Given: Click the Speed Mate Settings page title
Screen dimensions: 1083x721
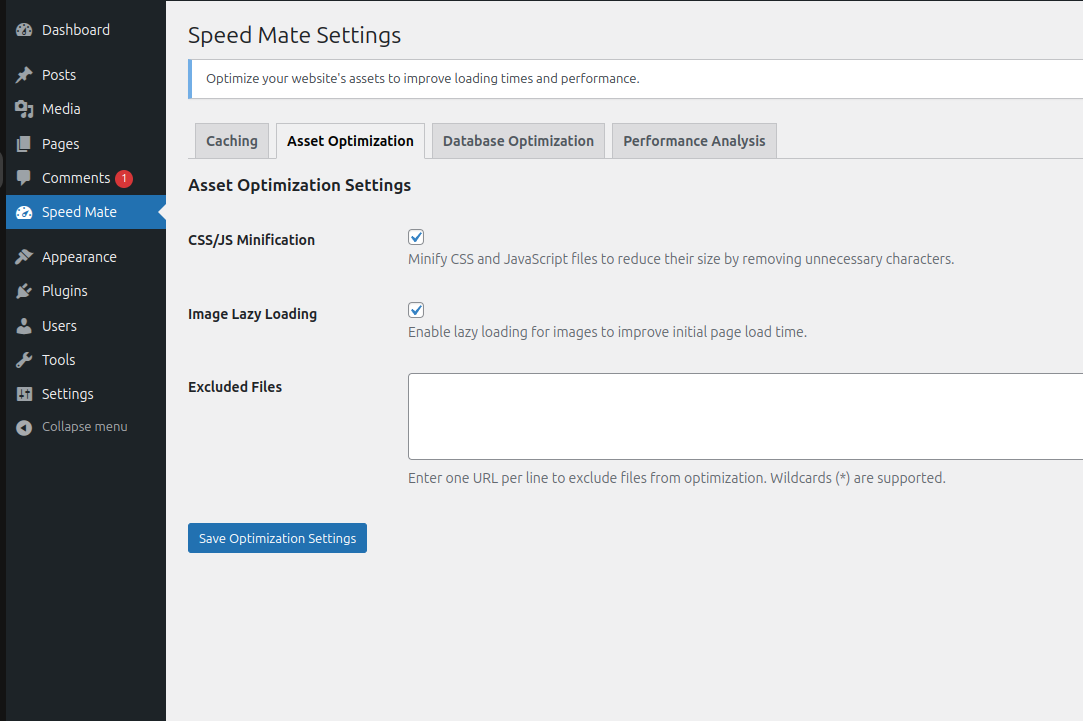Looking at the screenshot, I should [x=294, y=35].
